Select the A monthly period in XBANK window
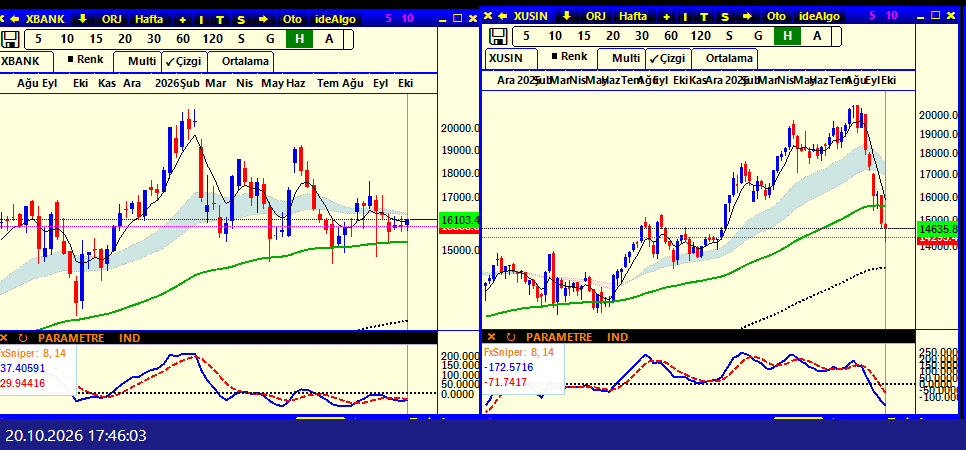 coord(329,39)
